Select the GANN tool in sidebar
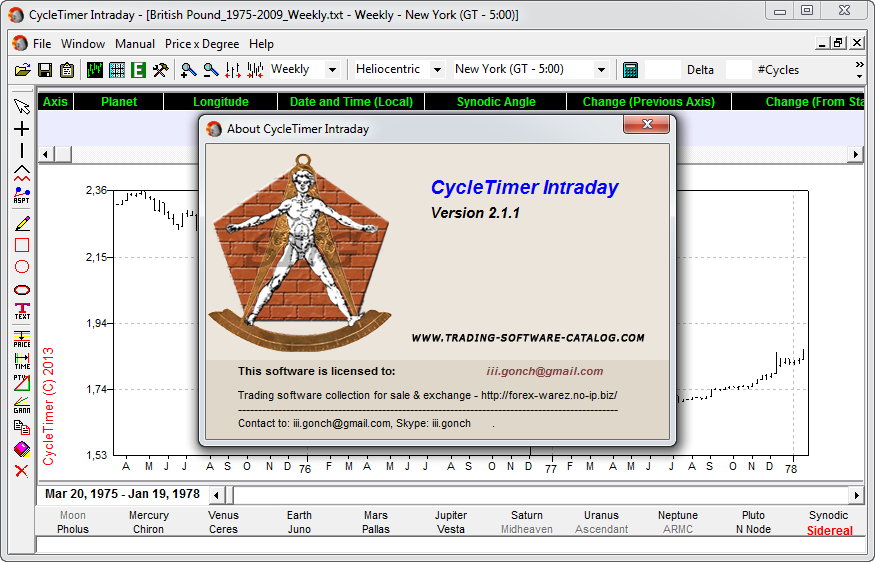This screenshot has height=562, width=875. point(22,405)
